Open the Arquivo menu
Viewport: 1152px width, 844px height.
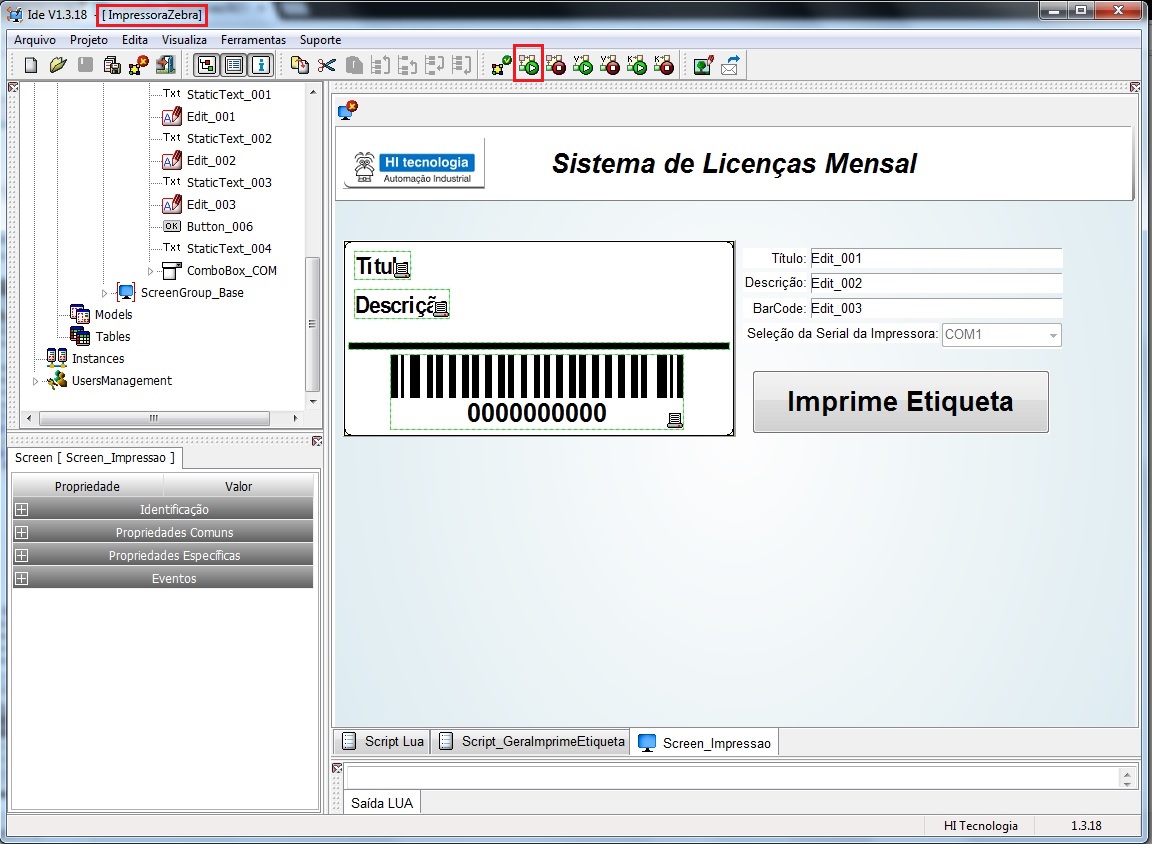(35, 40)
